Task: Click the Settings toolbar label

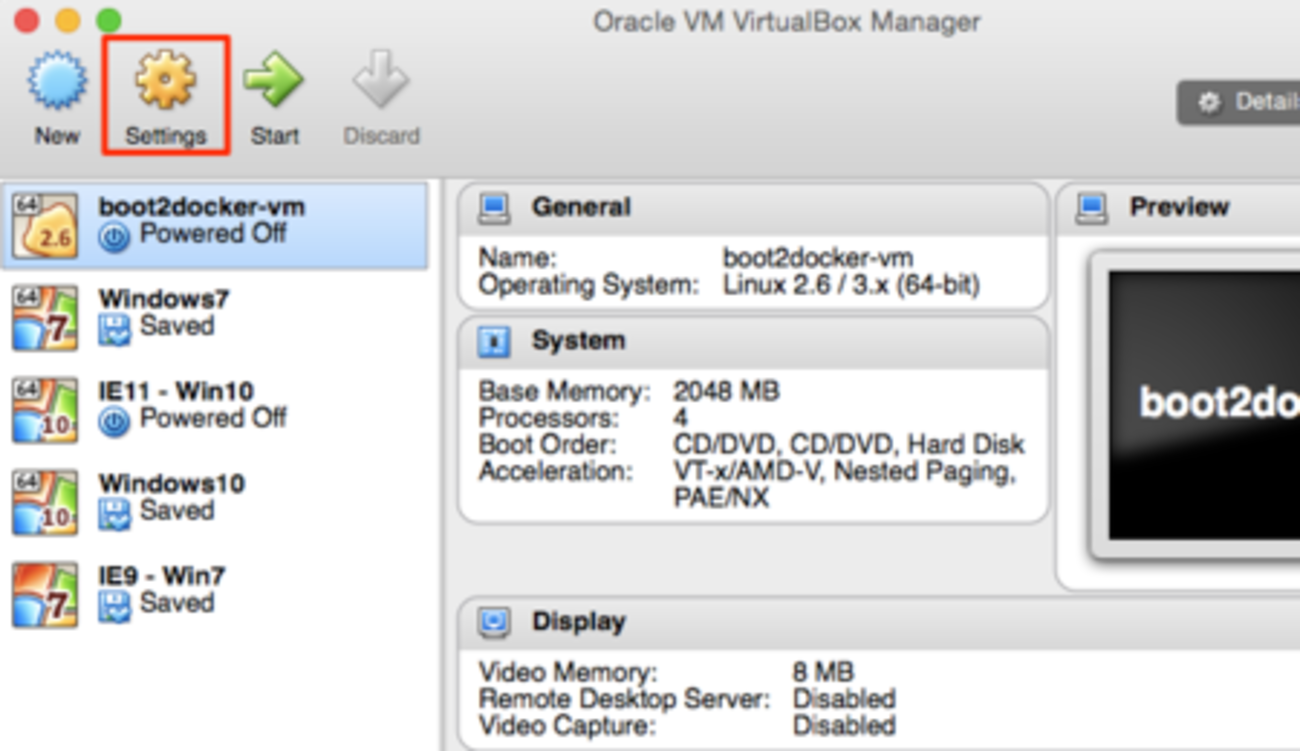Action: (x=165, y=136)
